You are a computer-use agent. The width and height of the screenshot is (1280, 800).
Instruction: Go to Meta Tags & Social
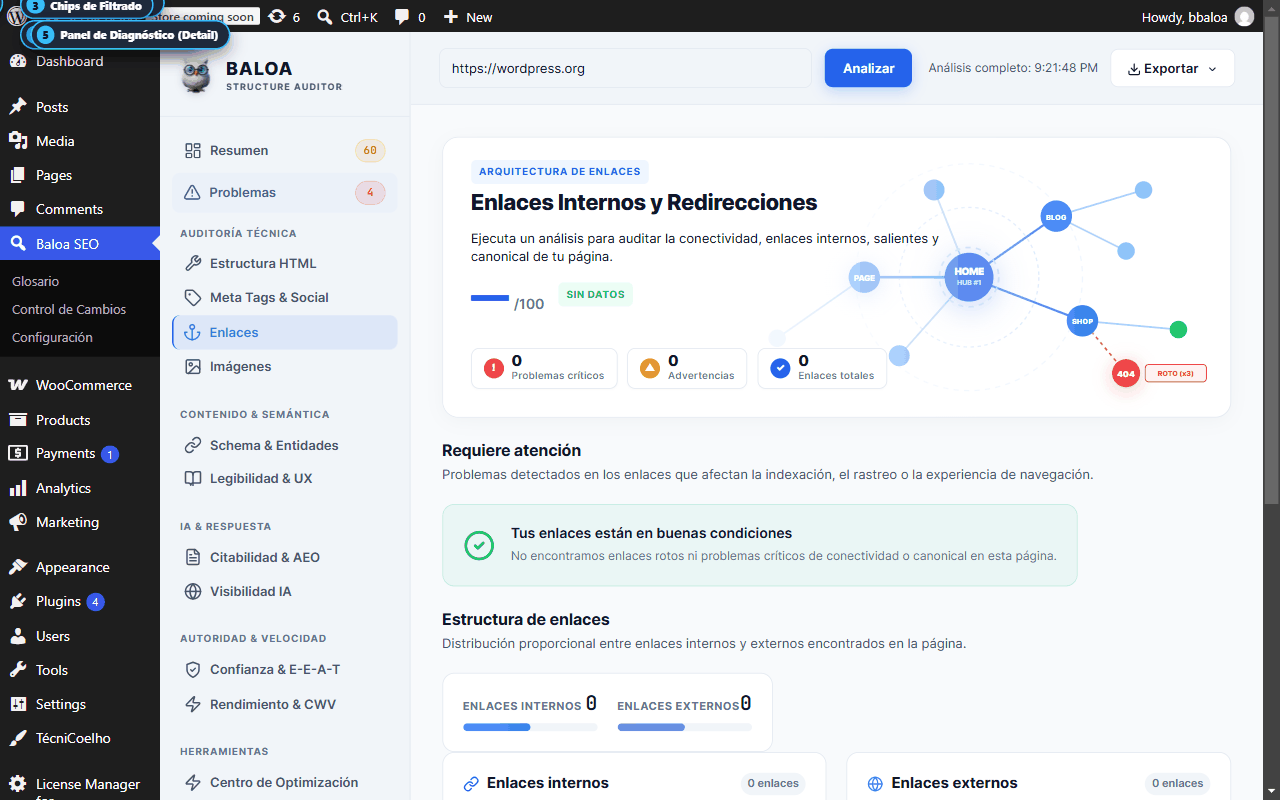pos(284,297)
